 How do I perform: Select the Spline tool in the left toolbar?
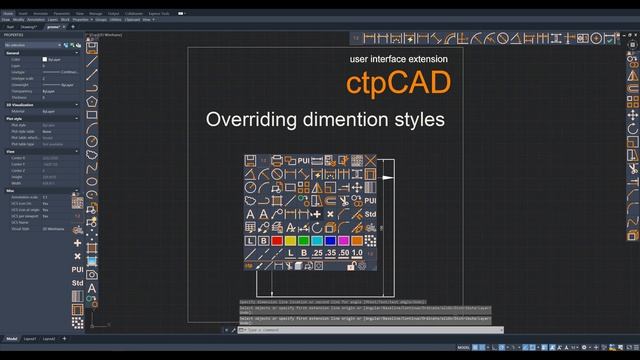[x=92, y=167]
